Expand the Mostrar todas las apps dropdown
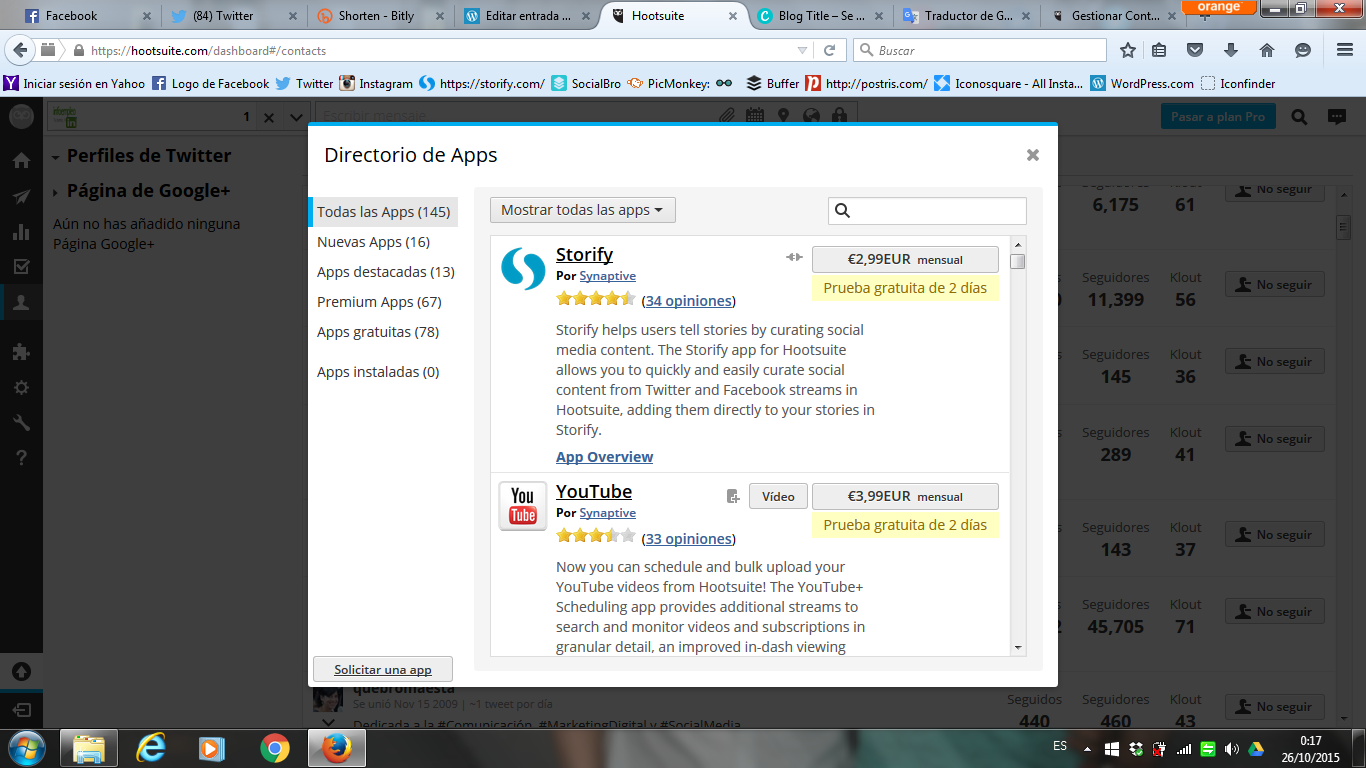The image size is (1366, 768). click(582, 210)
